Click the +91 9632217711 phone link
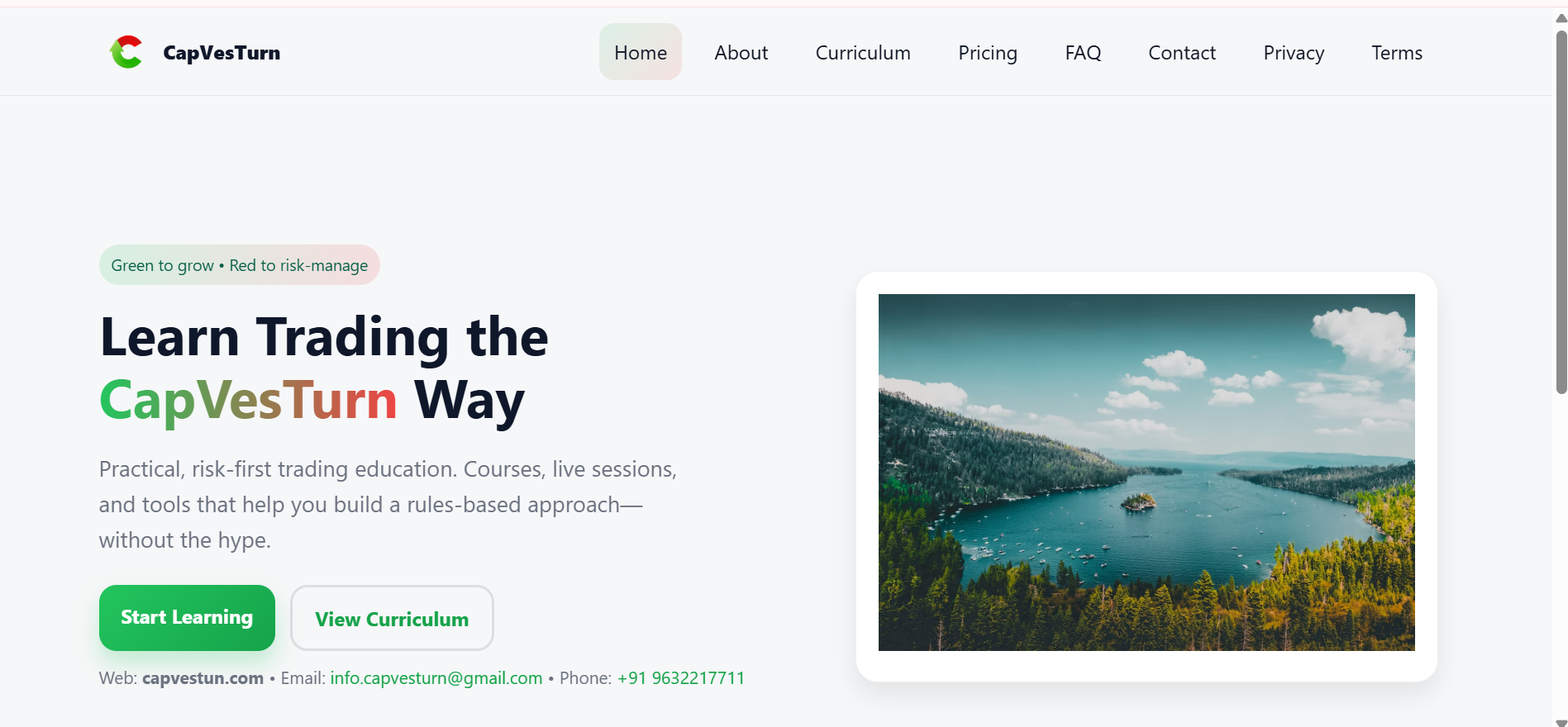Image resolution: width=1568 pixels, height=727 pixels. tap(681, 678)
